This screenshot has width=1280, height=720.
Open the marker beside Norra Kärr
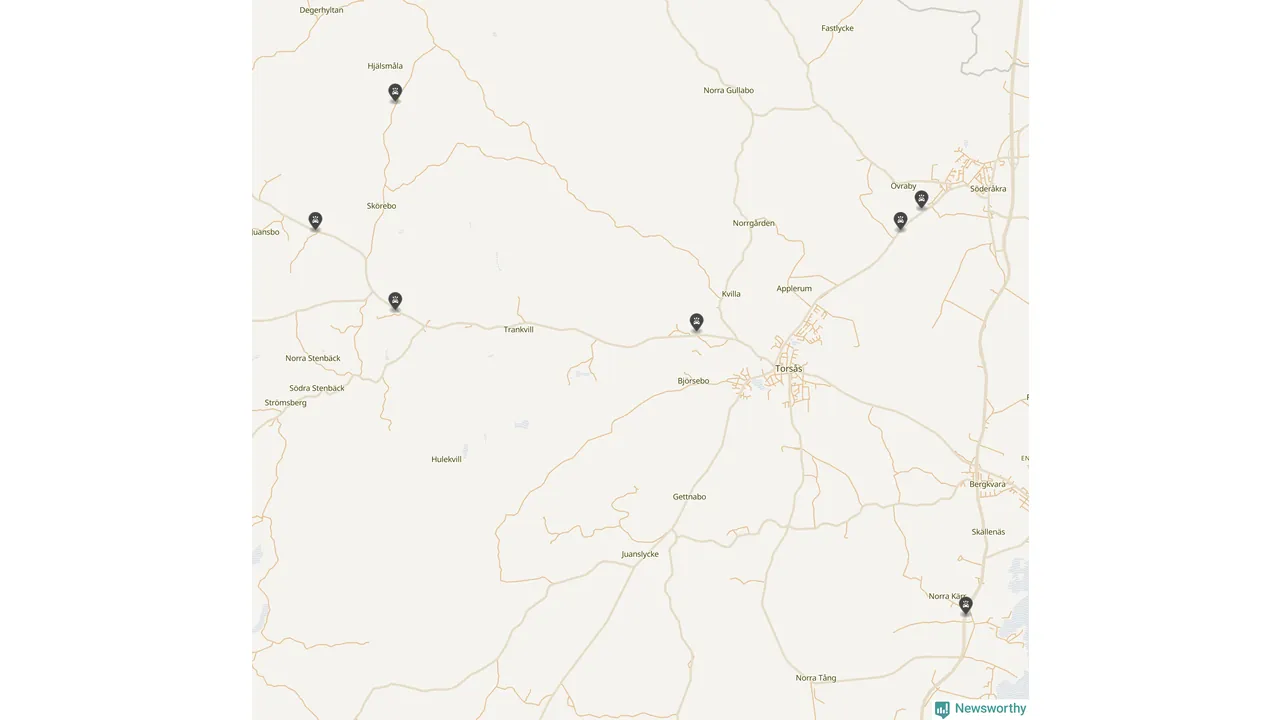(965, 606)
